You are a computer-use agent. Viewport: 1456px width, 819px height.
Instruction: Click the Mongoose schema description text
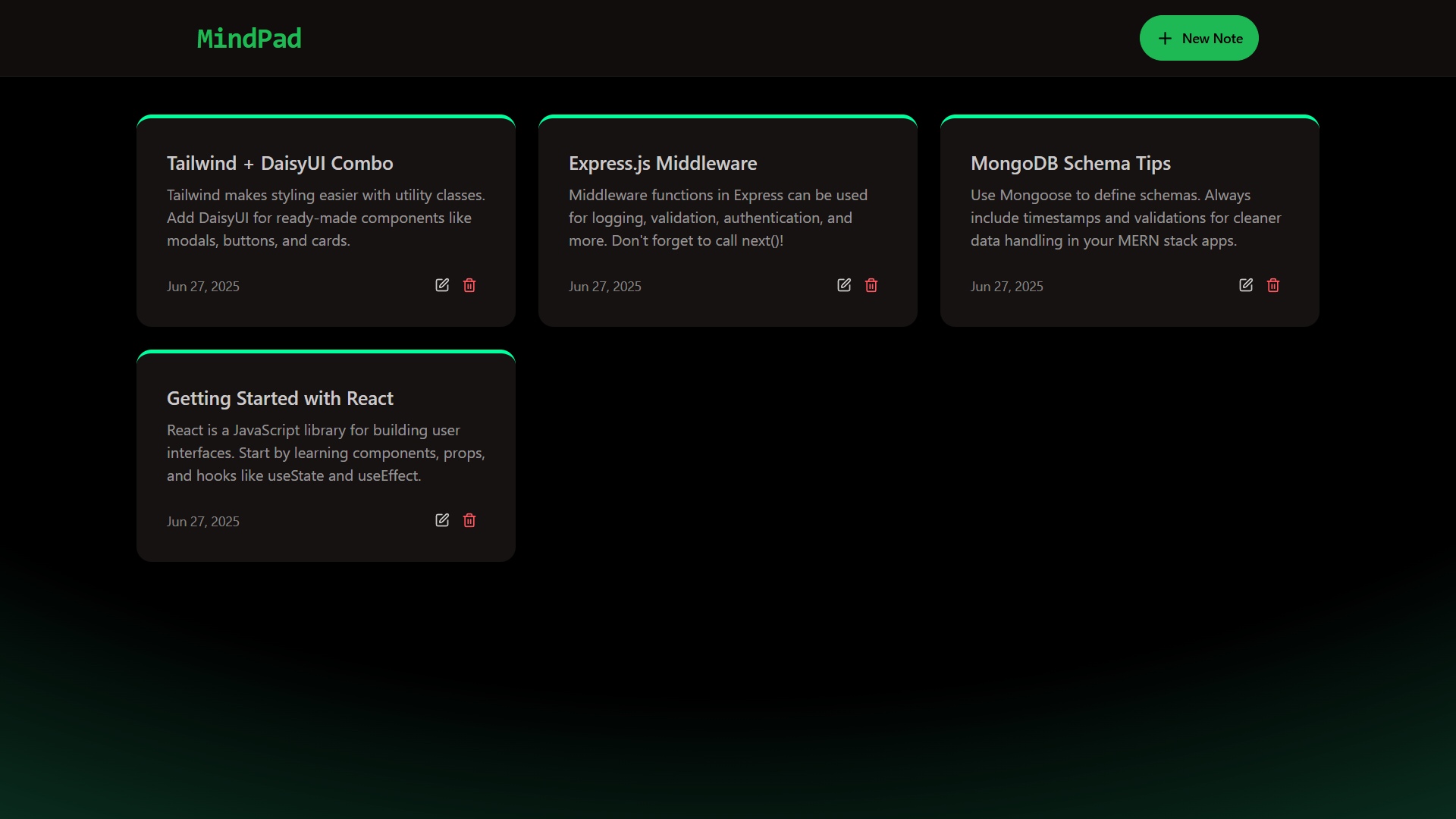(1126, 218)
